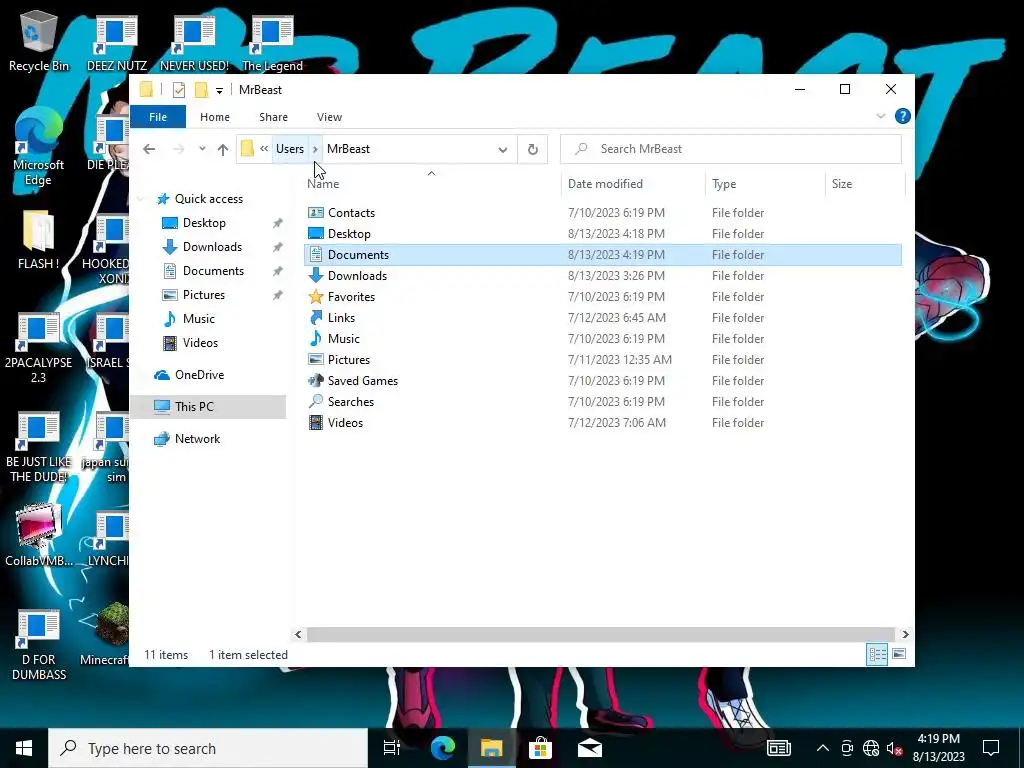Open Microsoft Edge desktop shortcut

click(39, 147)
